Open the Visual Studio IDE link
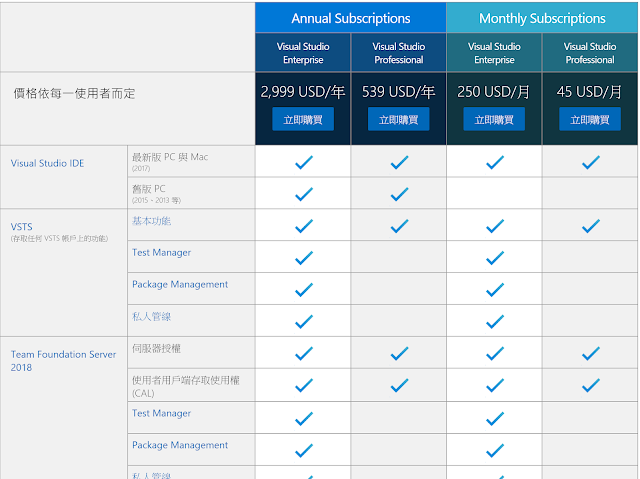 click(x=47, y=163)
